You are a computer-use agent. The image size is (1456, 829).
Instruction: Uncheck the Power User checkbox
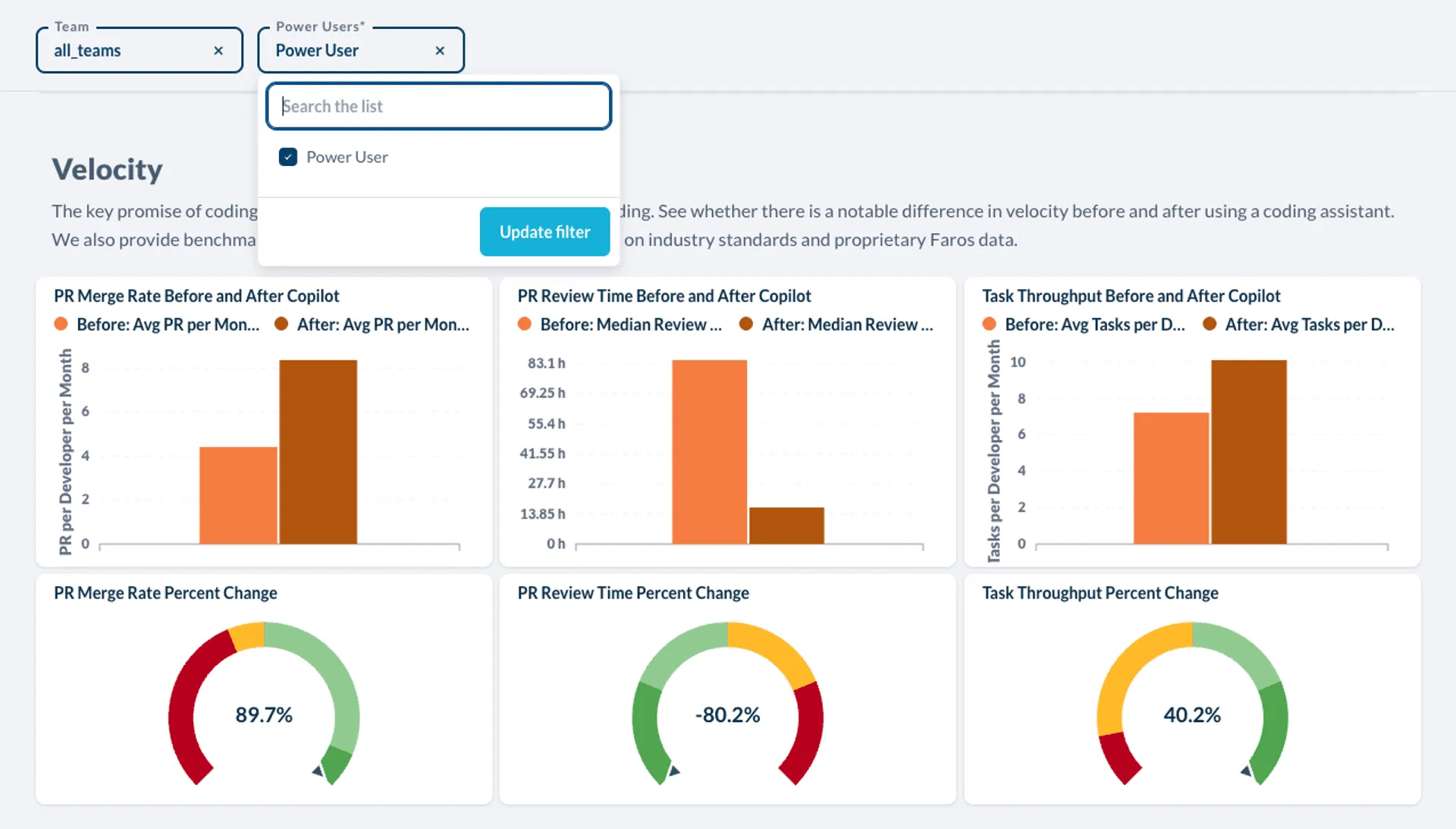tap(288, 157)
